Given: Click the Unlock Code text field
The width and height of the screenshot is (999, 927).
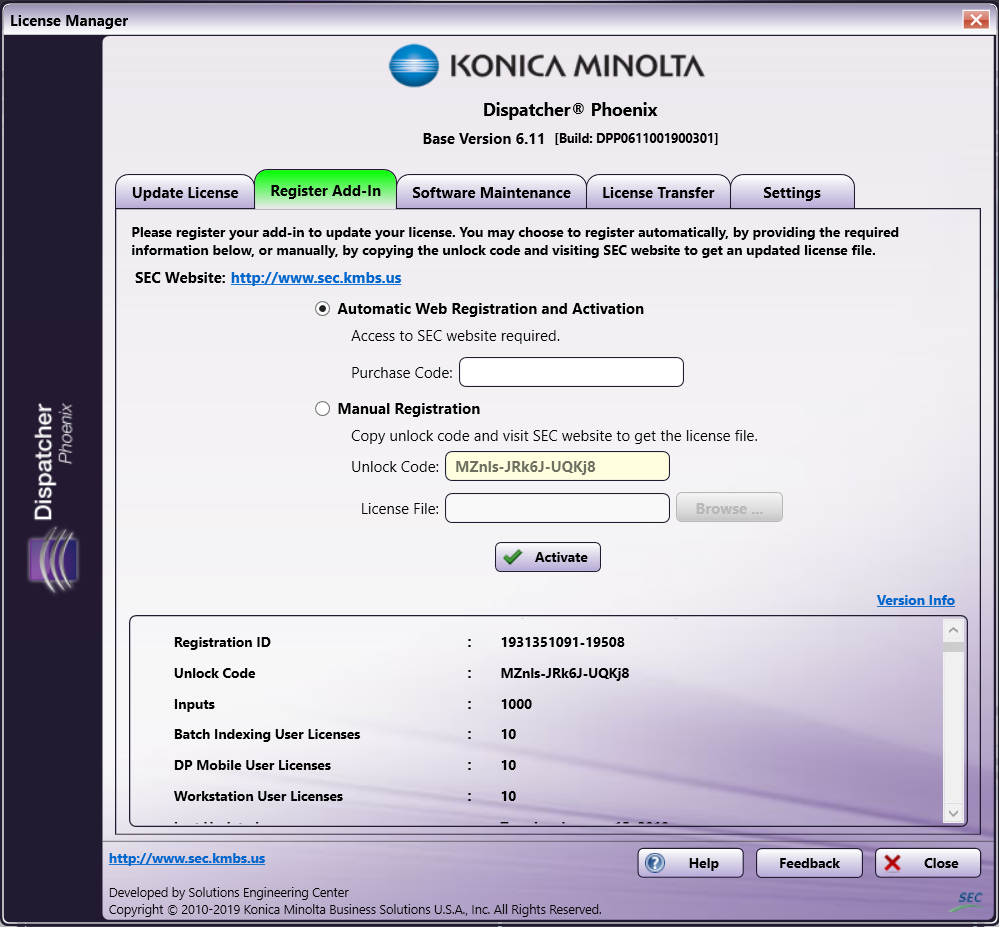Looking at the screenshot, I should pos(557,466).
